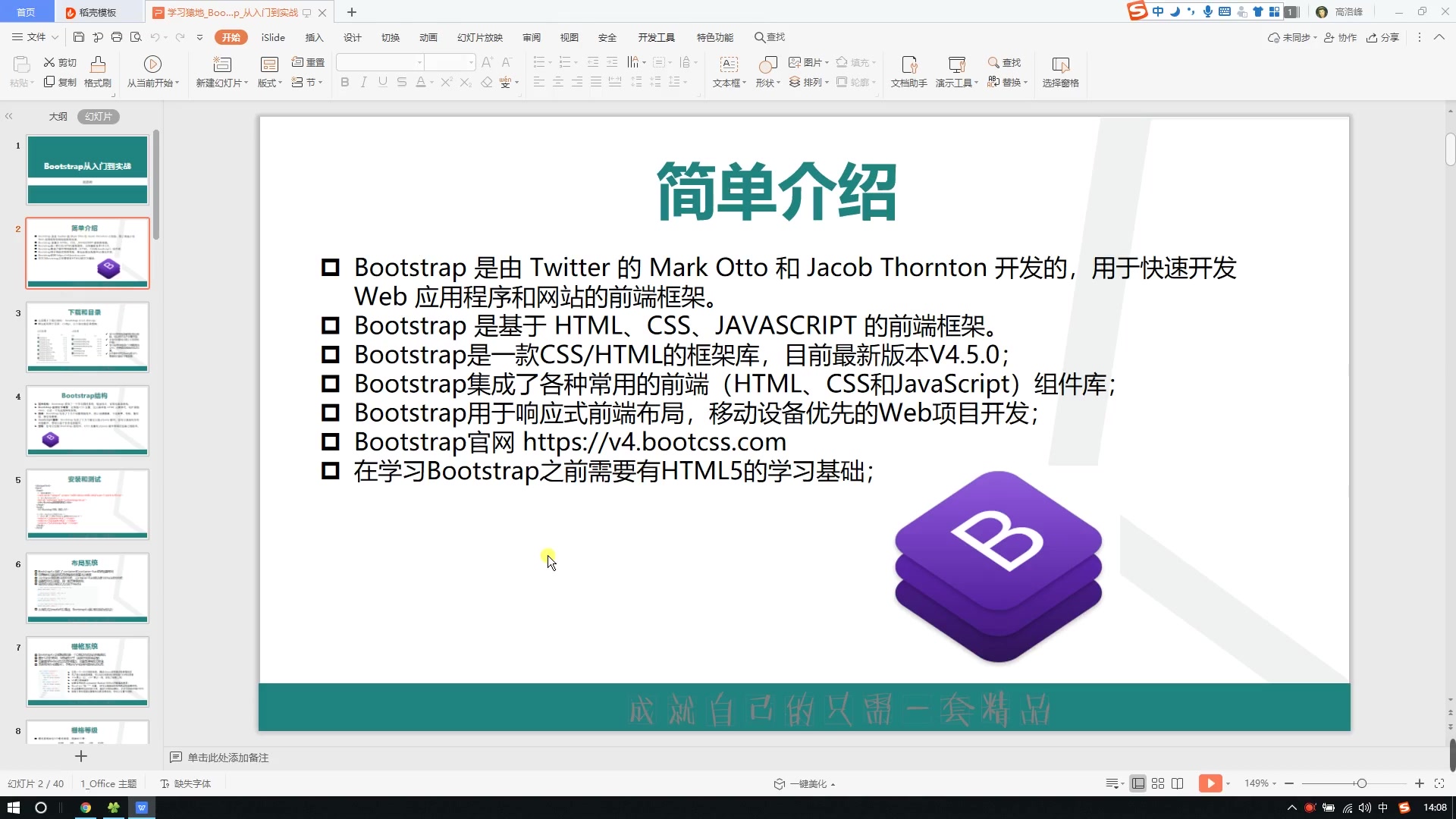The width and height of the screenshot is (1456, 819).
Task: Open the File (文件) menu
Action: coord(35,37)
